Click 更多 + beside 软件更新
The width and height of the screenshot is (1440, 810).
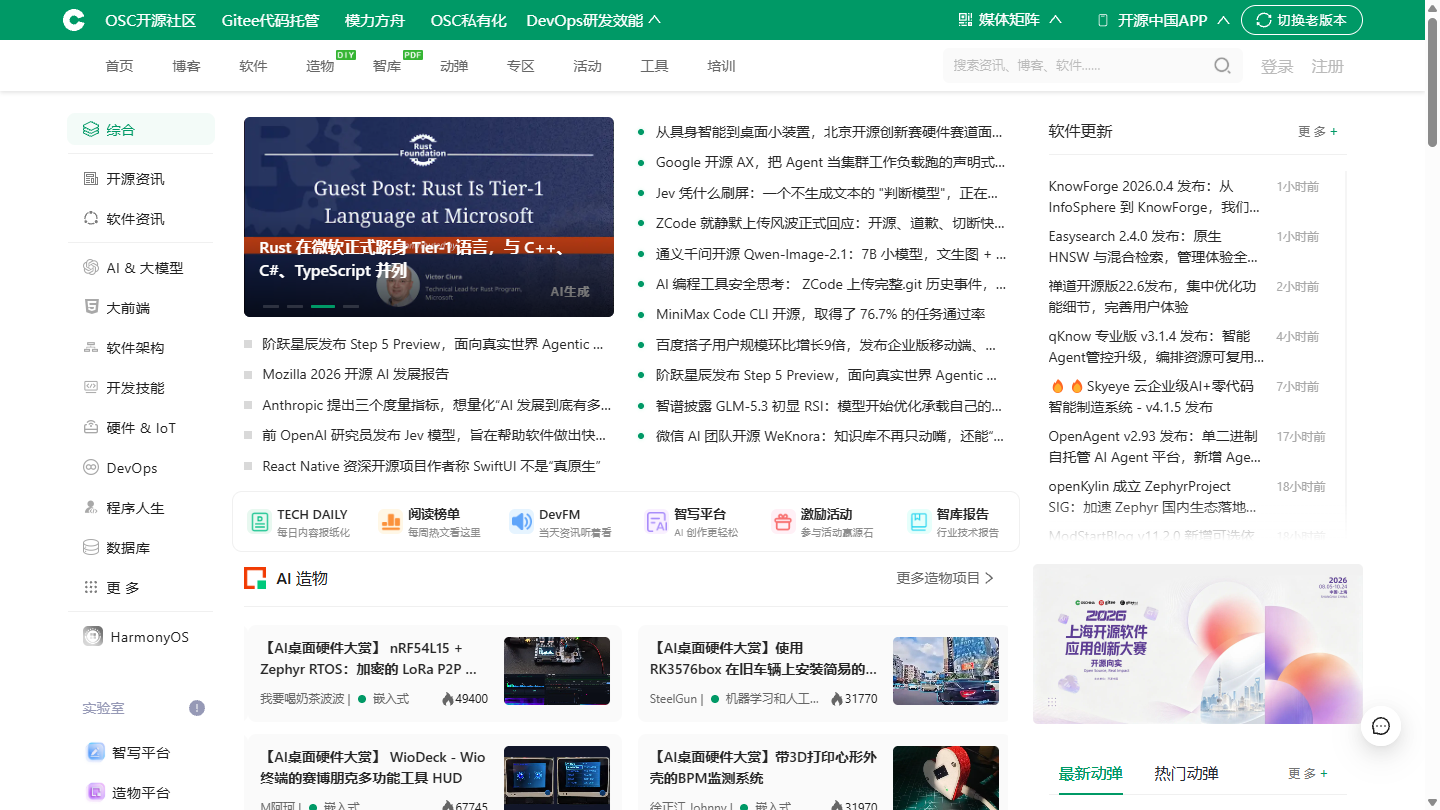click(1317, 131)
